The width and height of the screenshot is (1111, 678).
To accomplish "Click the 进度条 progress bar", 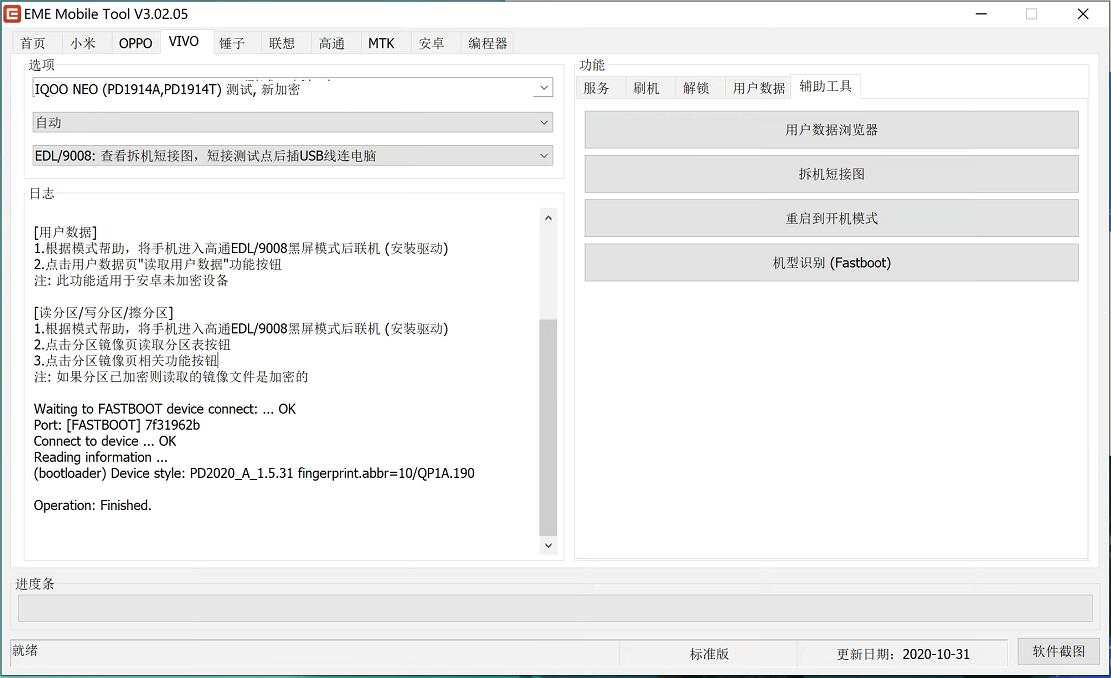I will pos(555,608).
